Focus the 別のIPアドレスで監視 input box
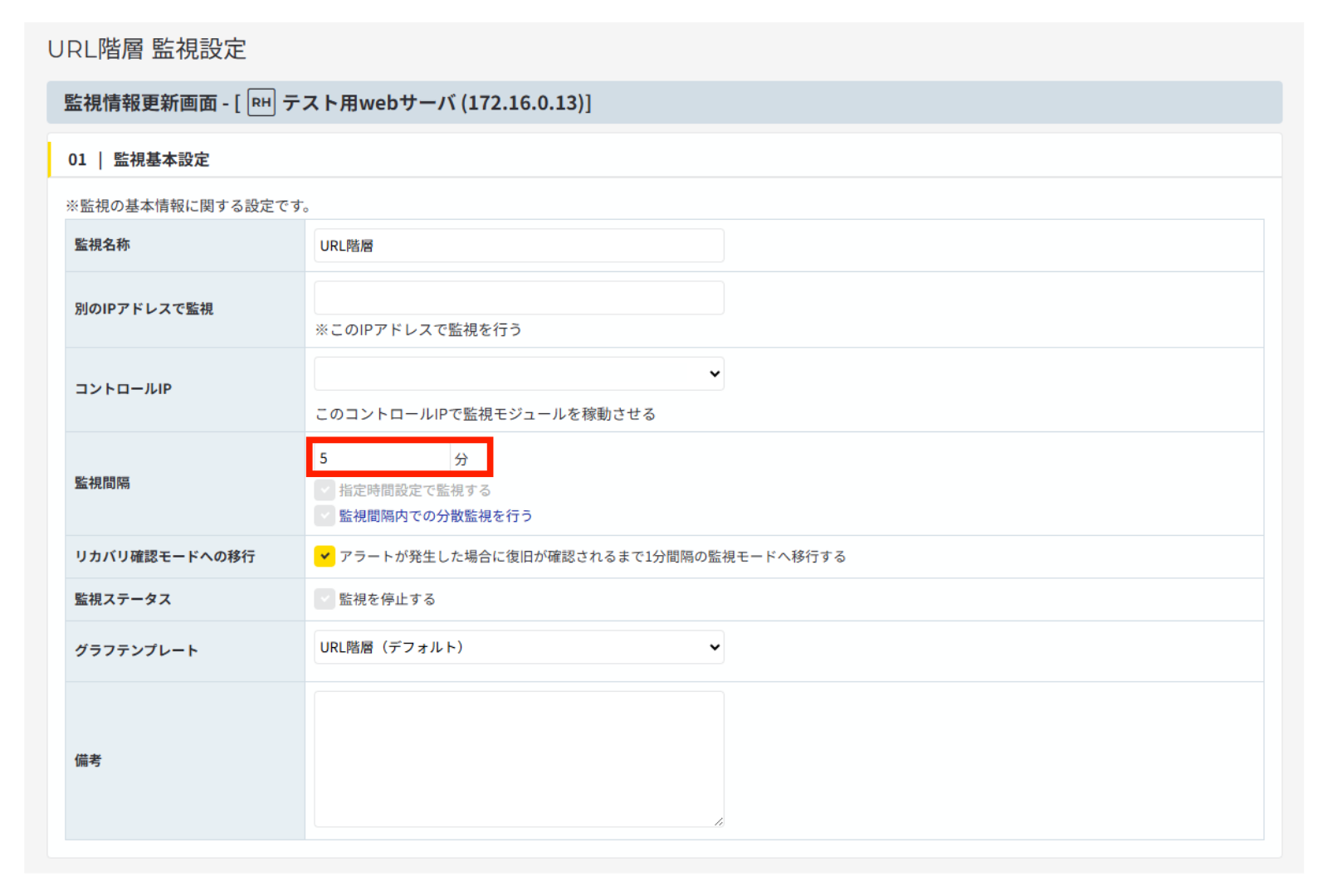This screenshot has width=1328, height=896. coord(519,298)
